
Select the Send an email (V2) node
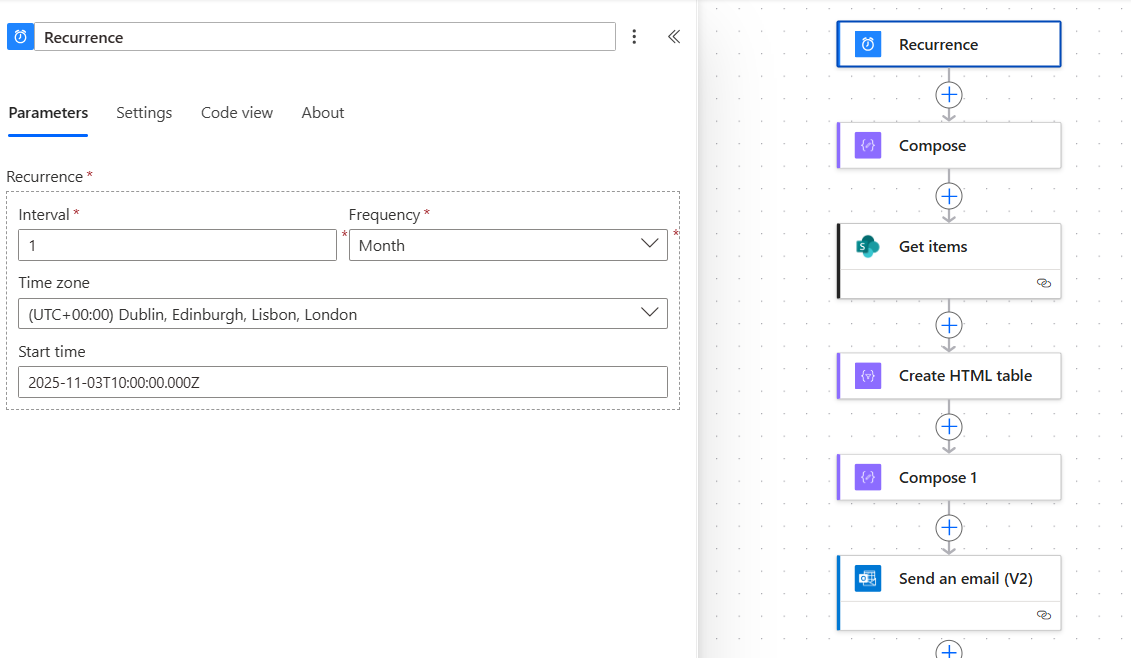pyautogui.click(x=949, y=592)
